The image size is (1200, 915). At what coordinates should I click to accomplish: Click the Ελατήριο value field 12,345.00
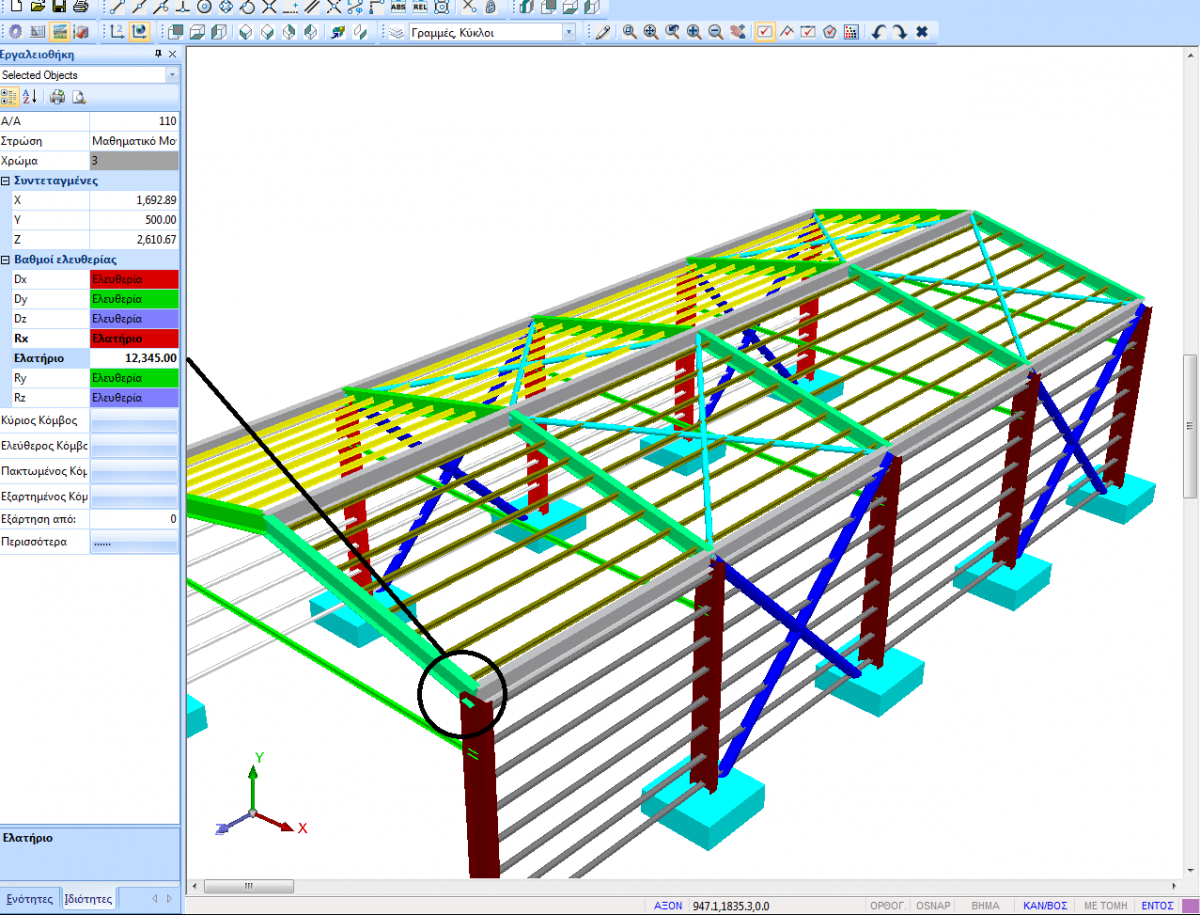[x=134, y=358]
